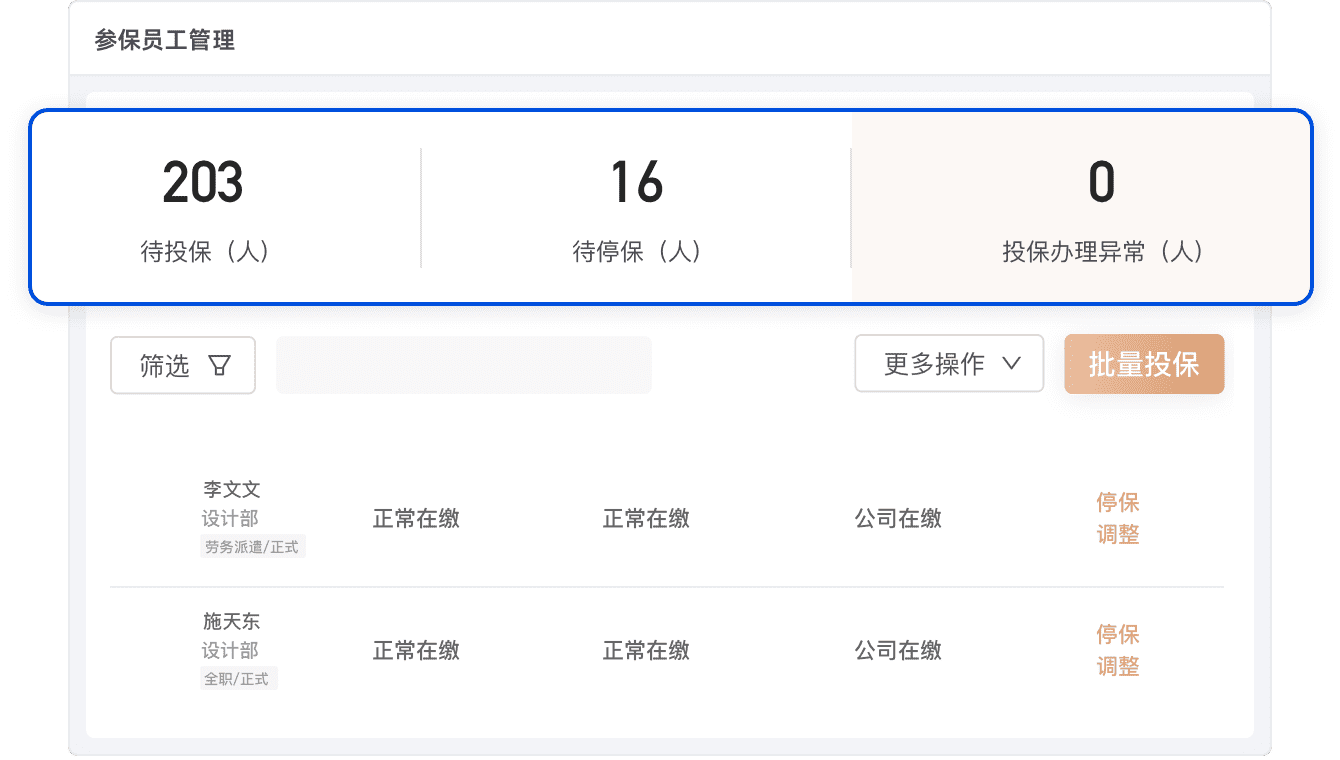Click 设计部 department under 李文文
The height and width of the screenshot is (760, 1340).
(229, 519)
